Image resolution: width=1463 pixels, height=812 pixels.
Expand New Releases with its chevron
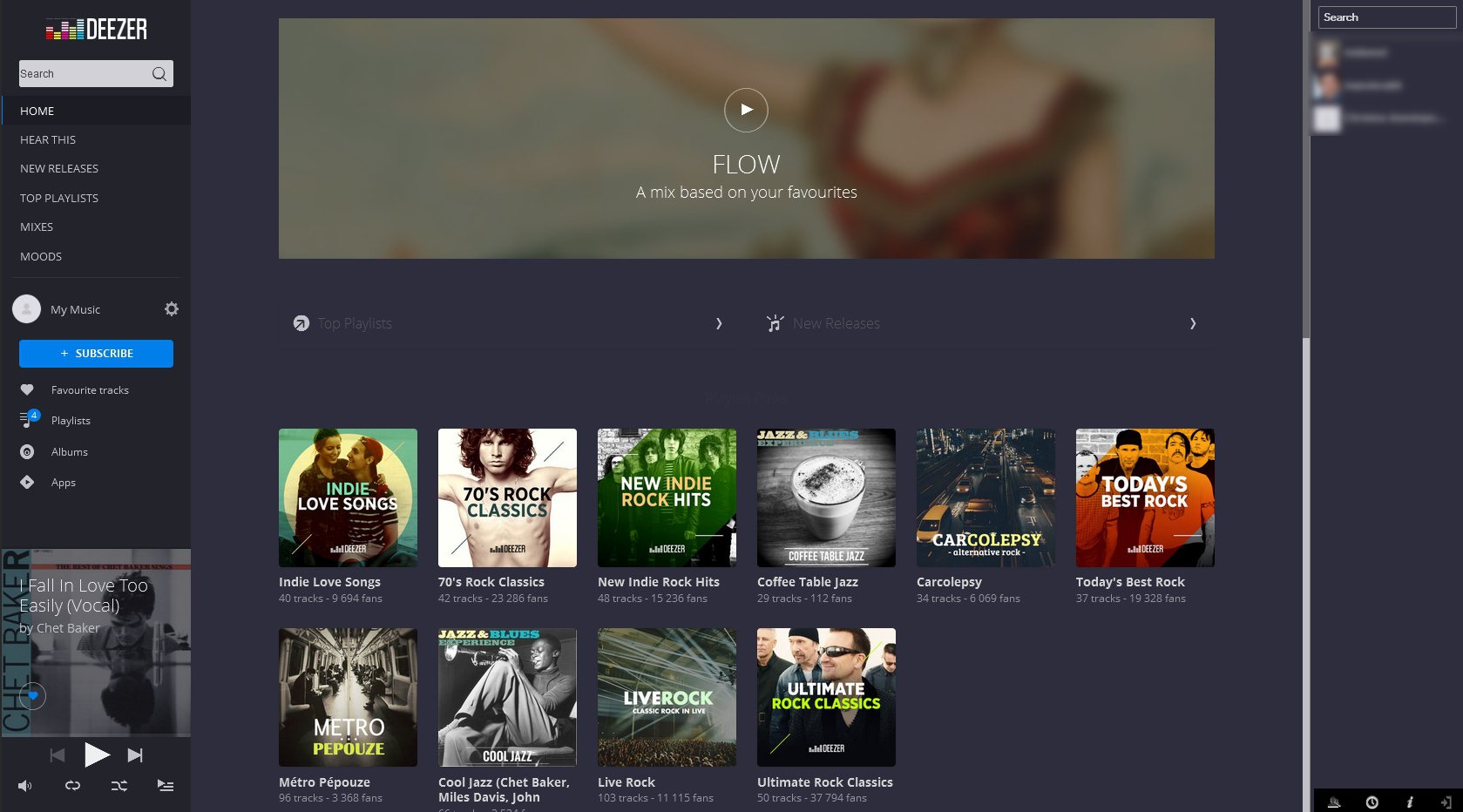click(1193, 323)
